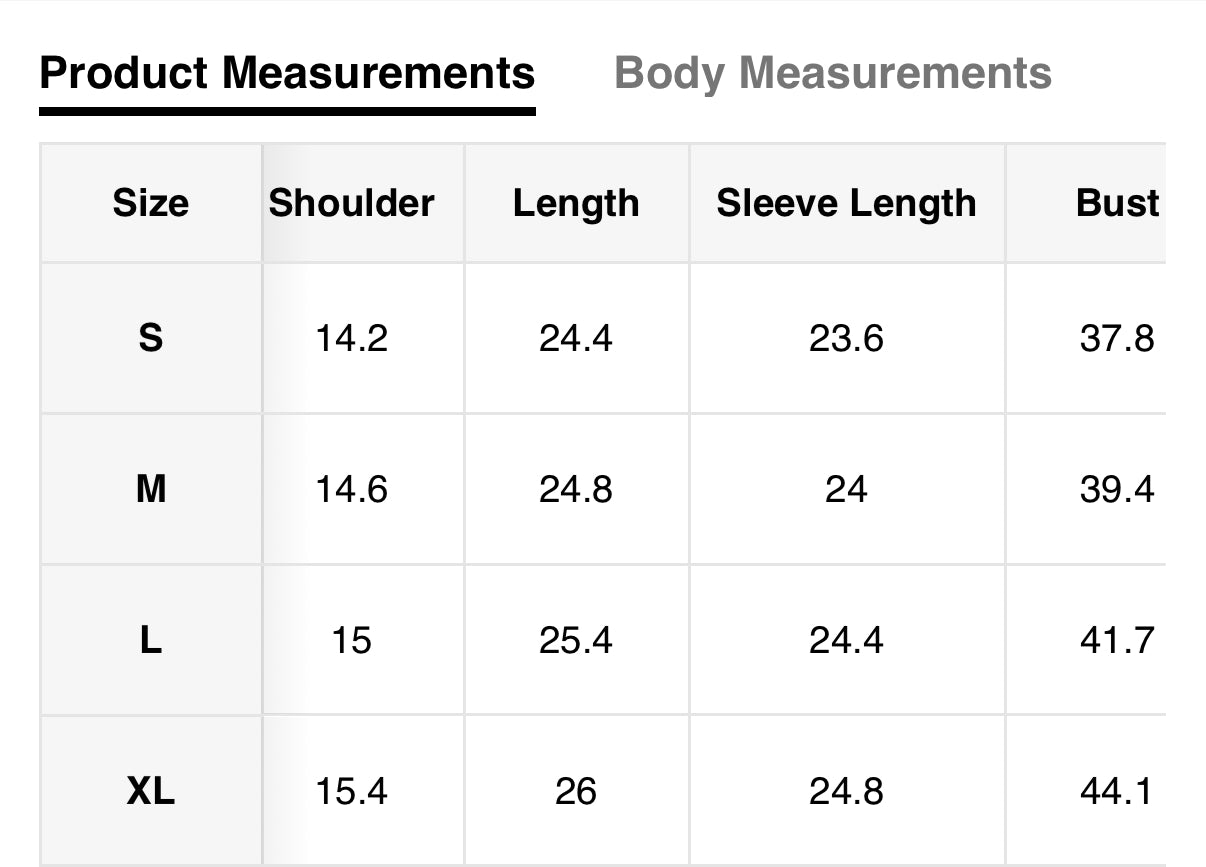Image resolution: width=1206 pixels, height=867 pixels.
Task: Click the Size column header
Action: (x=150, y=203)
